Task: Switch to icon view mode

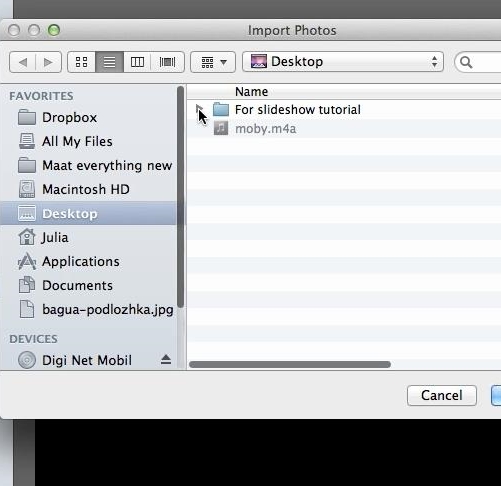Action: point(82,62)
